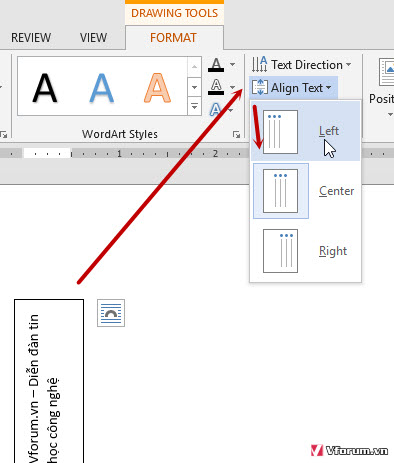The height and width of the screenshot is (463, 394).
Task: Open the Align Text dropdown
Action: [293, 88]
